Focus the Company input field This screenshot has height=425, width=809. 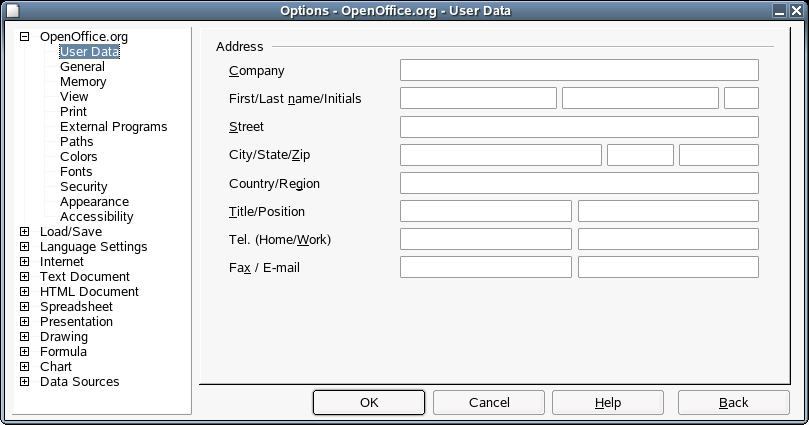click(579, 70)
